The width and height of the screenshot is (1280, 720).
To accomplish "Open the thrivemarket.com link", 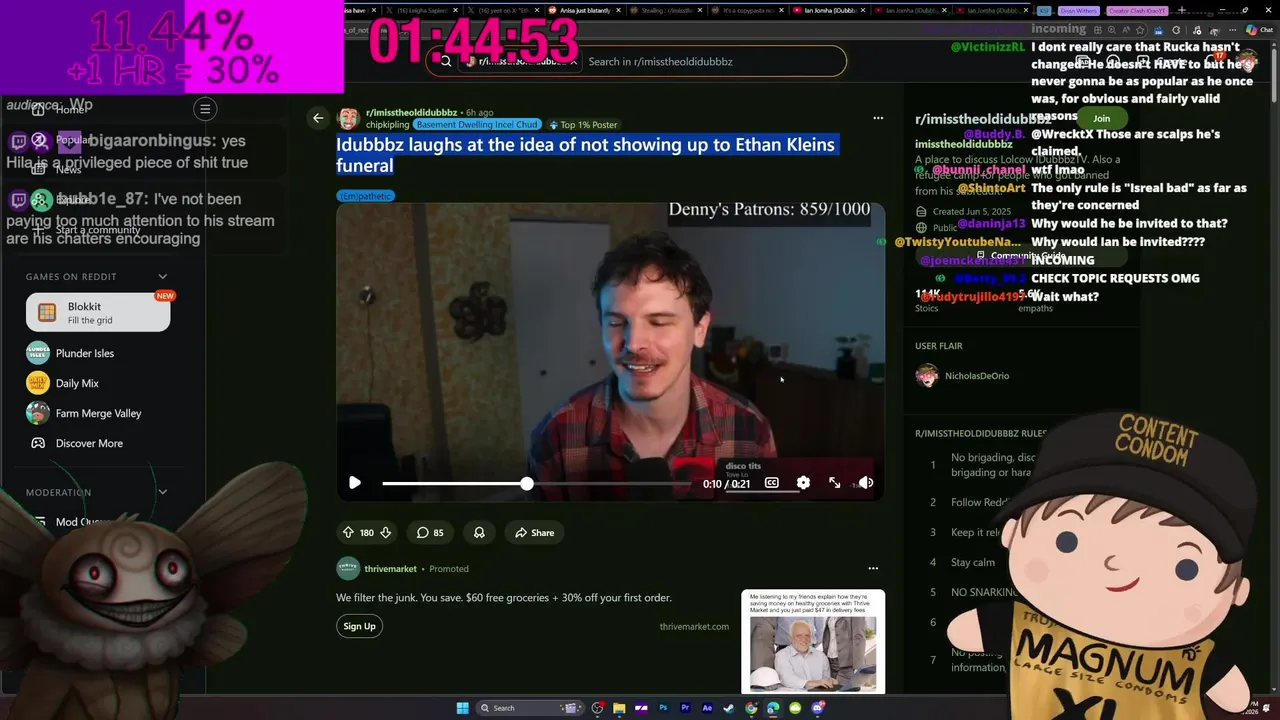I will click(694, 627).
